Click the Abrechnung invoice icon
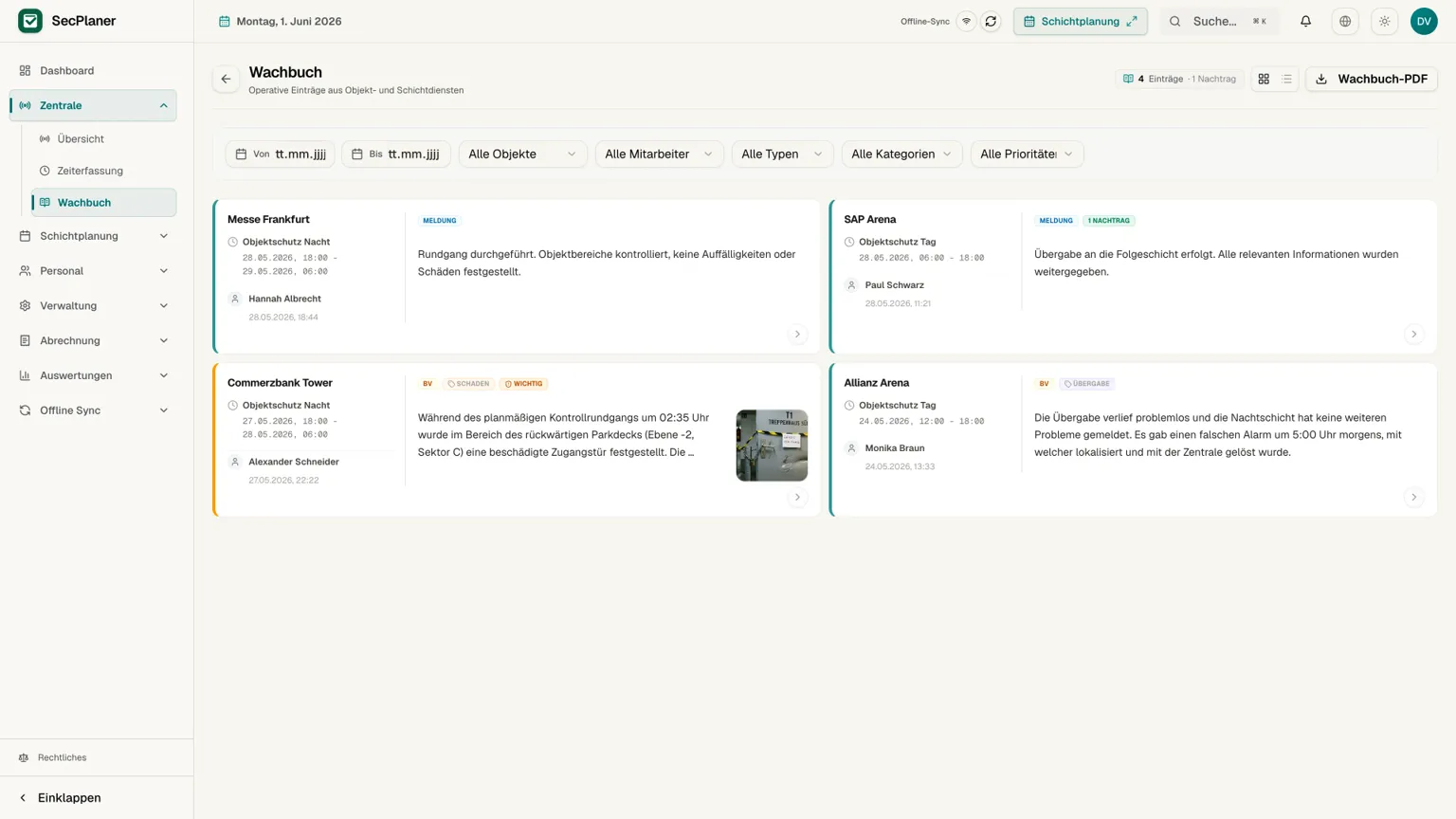 point(25,340)
